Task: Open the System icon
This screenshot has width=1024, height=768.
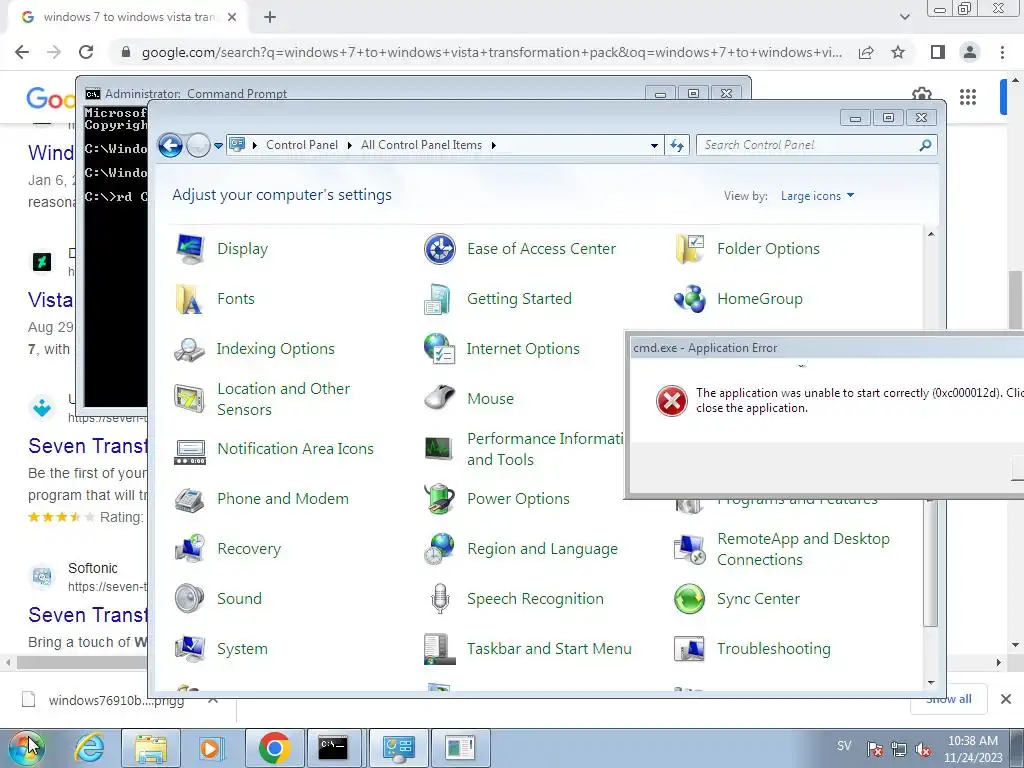Action: pos(190,649)
